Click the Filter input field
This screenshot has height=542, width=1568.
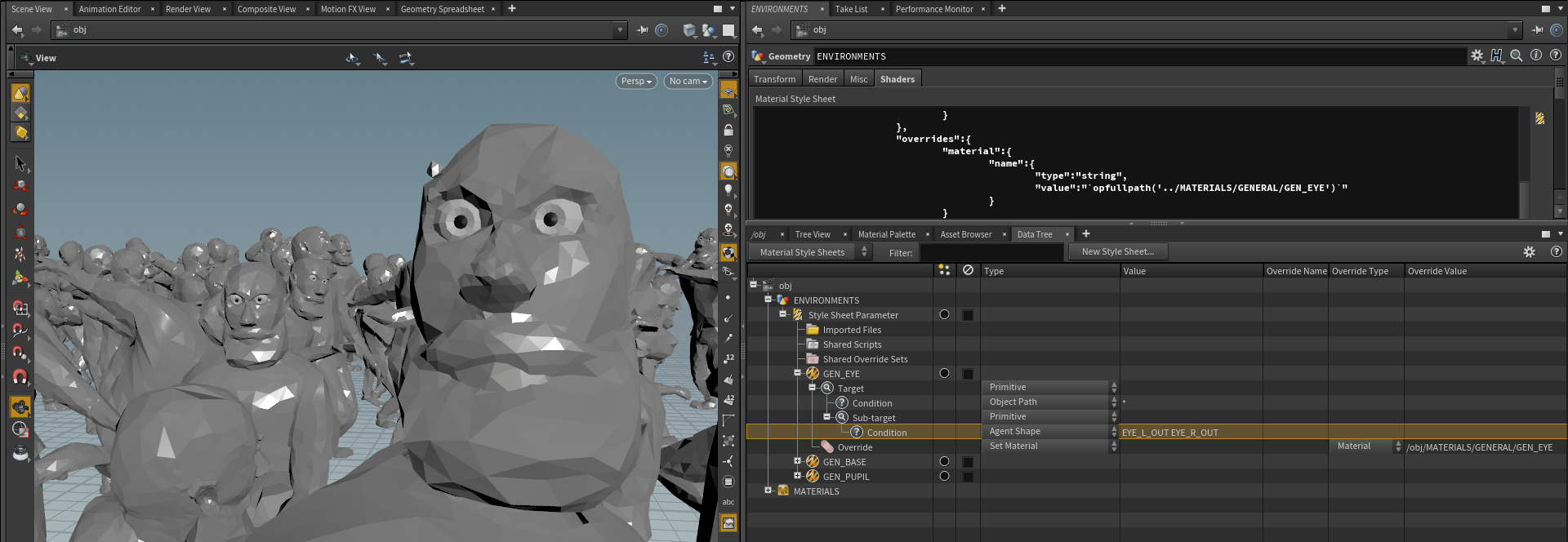pyautogui.click(x=991, y=253)
